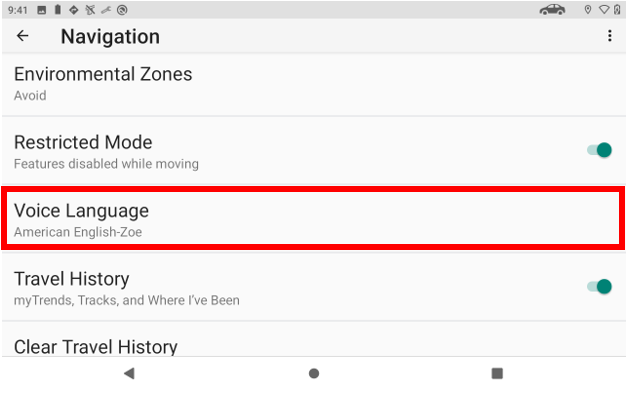Toggle the Travel History switch

tap(599, 287)
